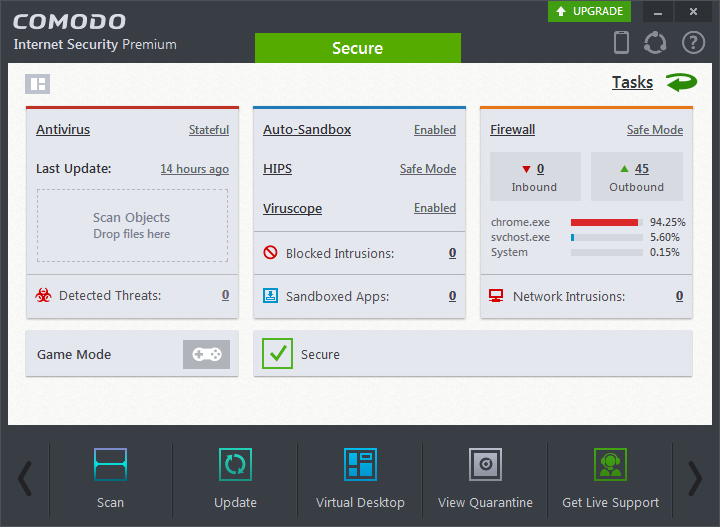The width and height of the screenshot is (720, 527).
Task: Click the green UPGRADE button
Action: click(x=589, y=11)
